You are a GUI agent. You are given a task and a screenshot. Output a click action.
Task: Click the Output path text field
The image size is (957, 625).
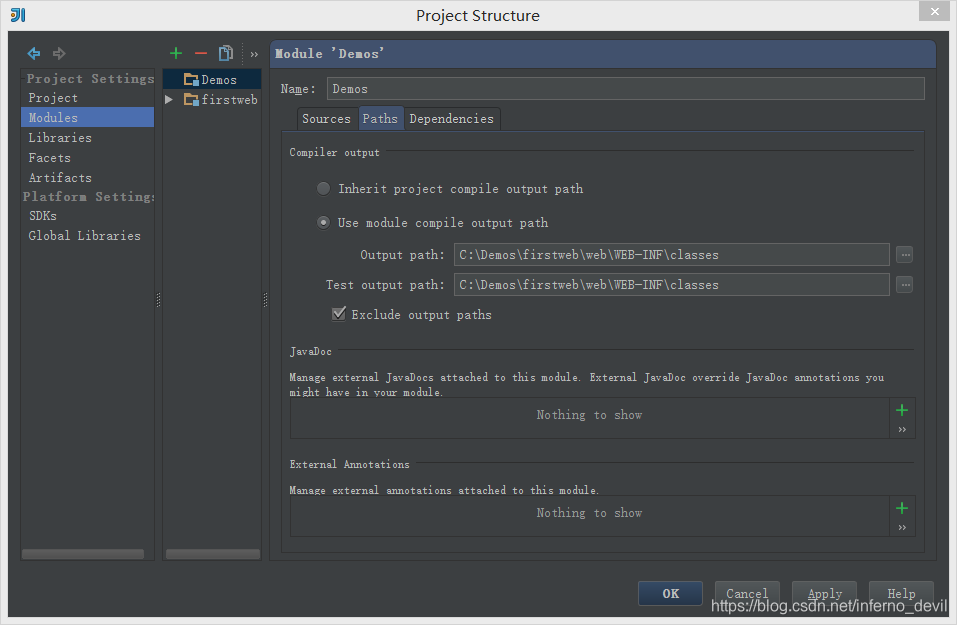(671, 255)
